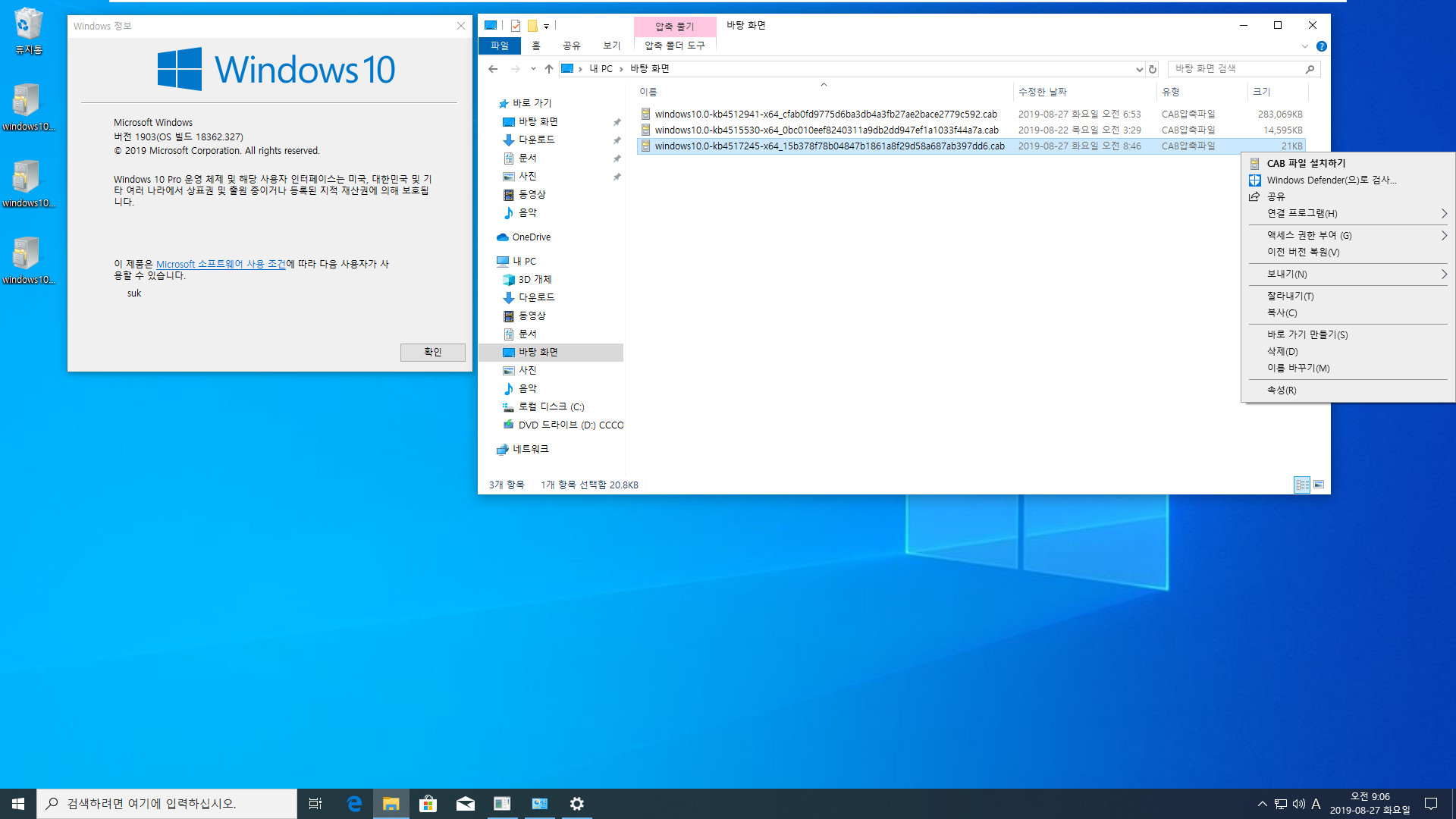
Task: Select the kb4515530 cab file
Action: (x=971, y=130)
